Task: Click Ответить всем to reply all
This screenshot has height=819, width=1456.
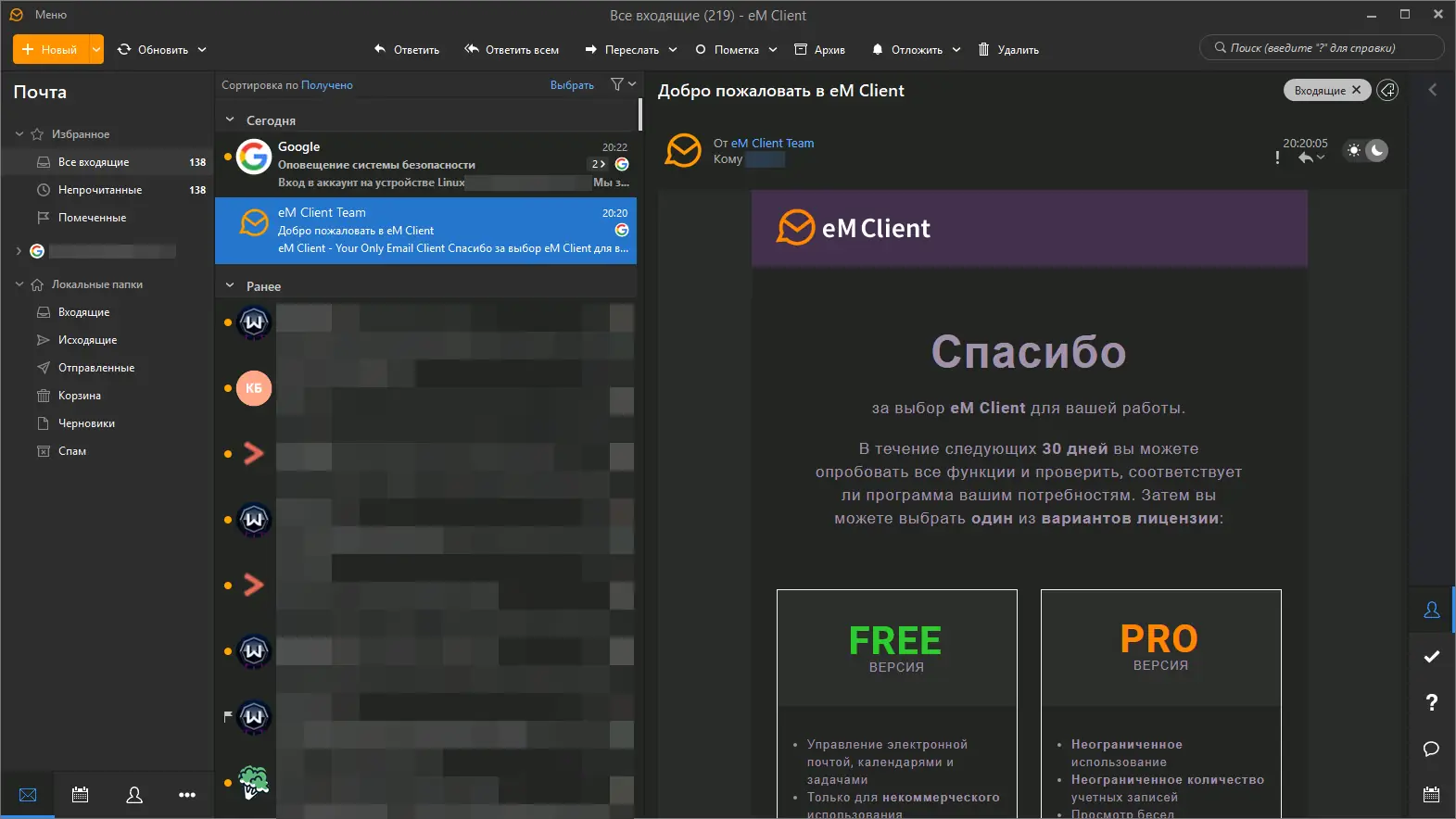Action: click(x=512, y=50)
